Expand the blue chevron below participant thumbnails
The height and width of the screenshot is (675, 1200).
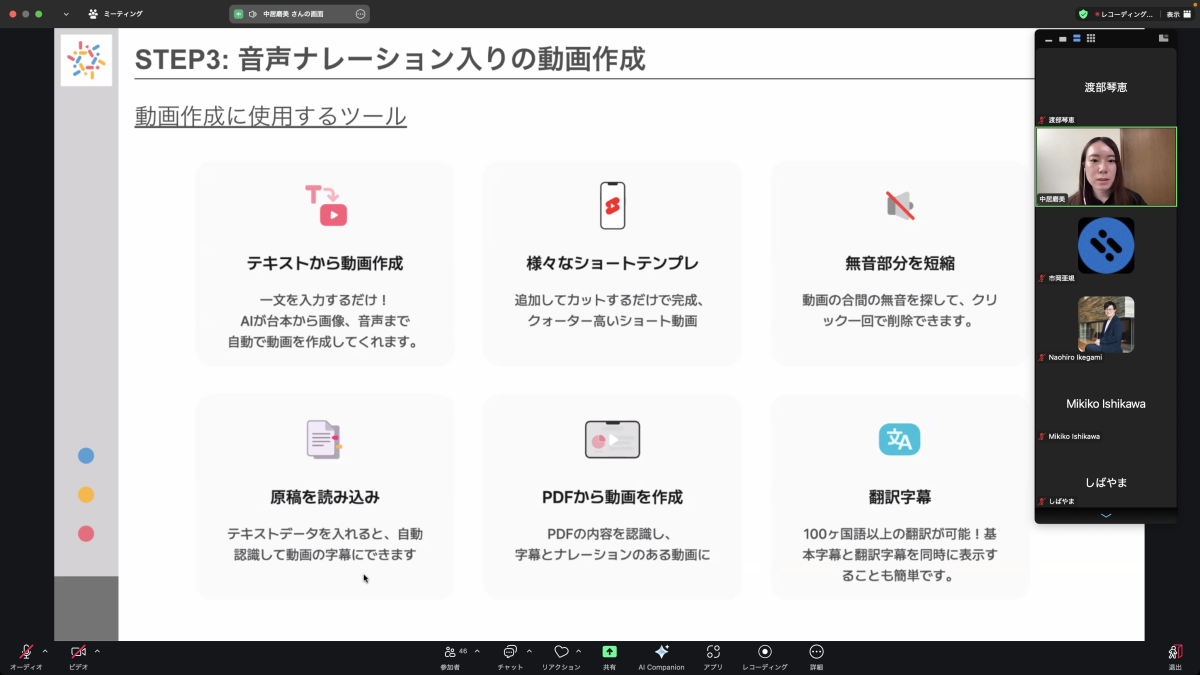click(x=1105, y=515)
